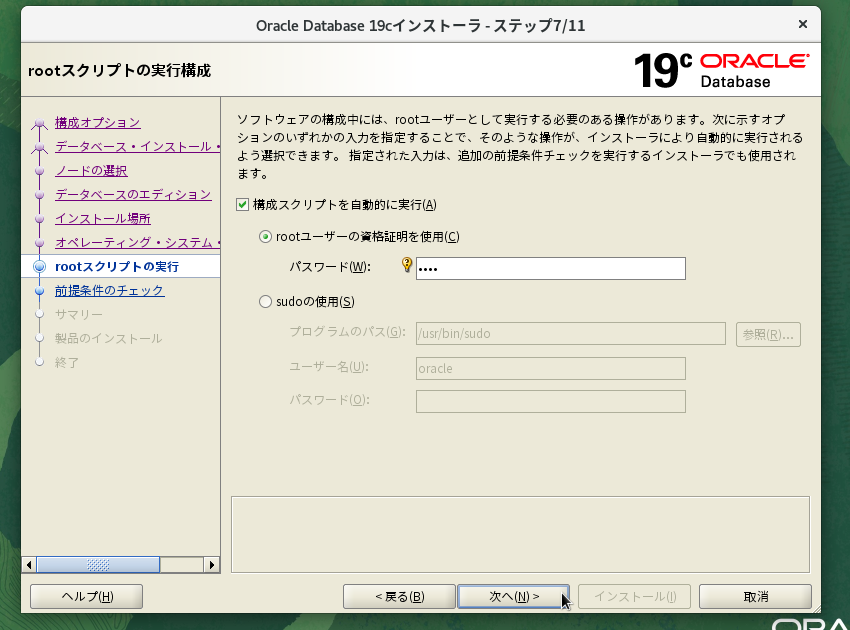The width and height of the screenshot is (850, 630).
Task: Click the インストール(I) button
Action: 634,596
